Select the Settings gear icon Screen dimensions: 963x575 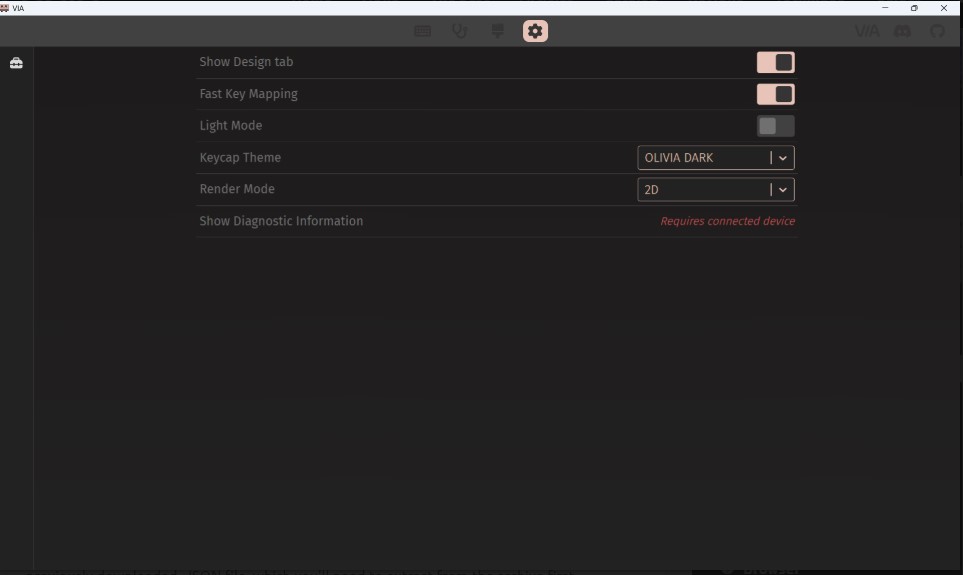[x=535, y=31]
